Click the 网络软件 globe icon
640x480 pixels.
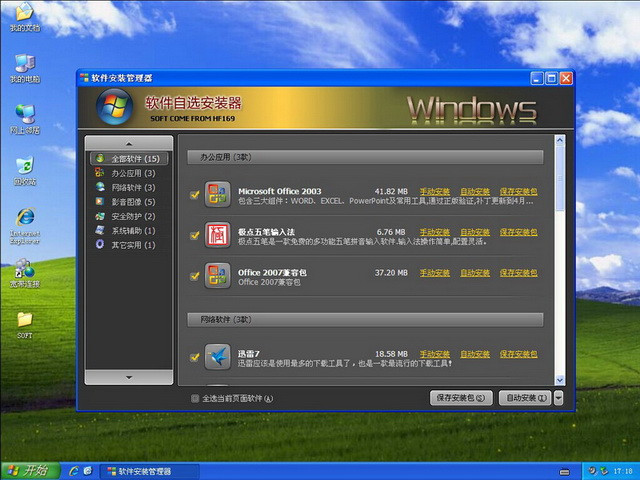(x=100, y=187)
